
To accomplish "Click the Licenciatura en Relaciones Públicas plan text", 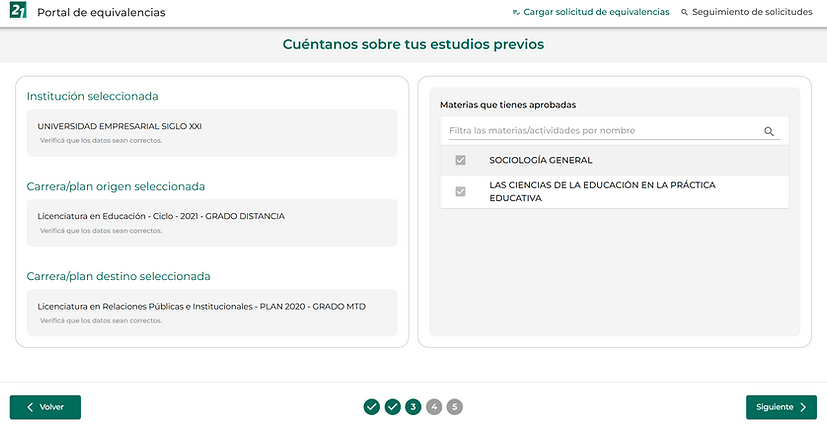I will [x=201, y=307].
